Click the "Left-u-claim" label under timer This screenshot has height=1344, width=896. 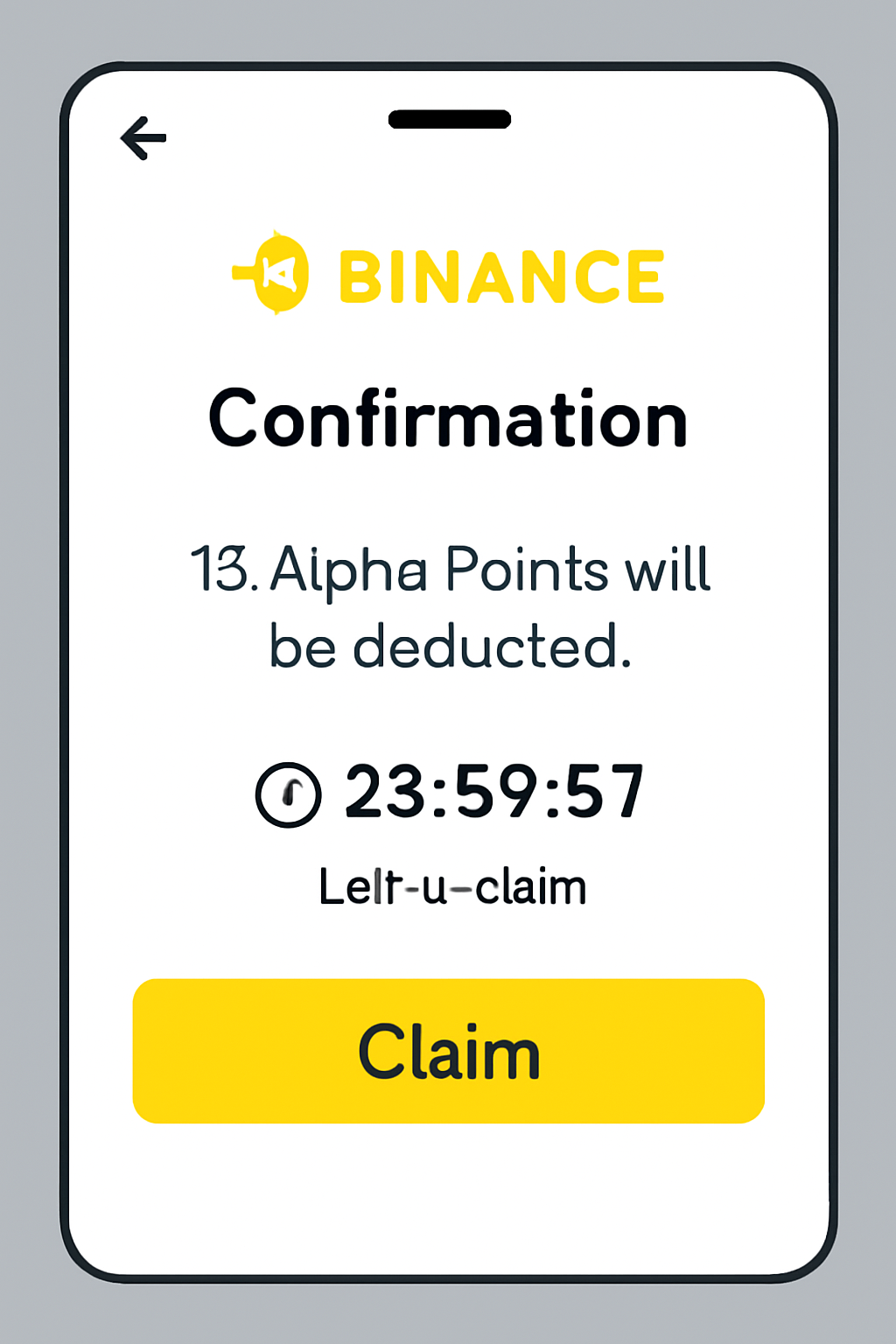452,887
